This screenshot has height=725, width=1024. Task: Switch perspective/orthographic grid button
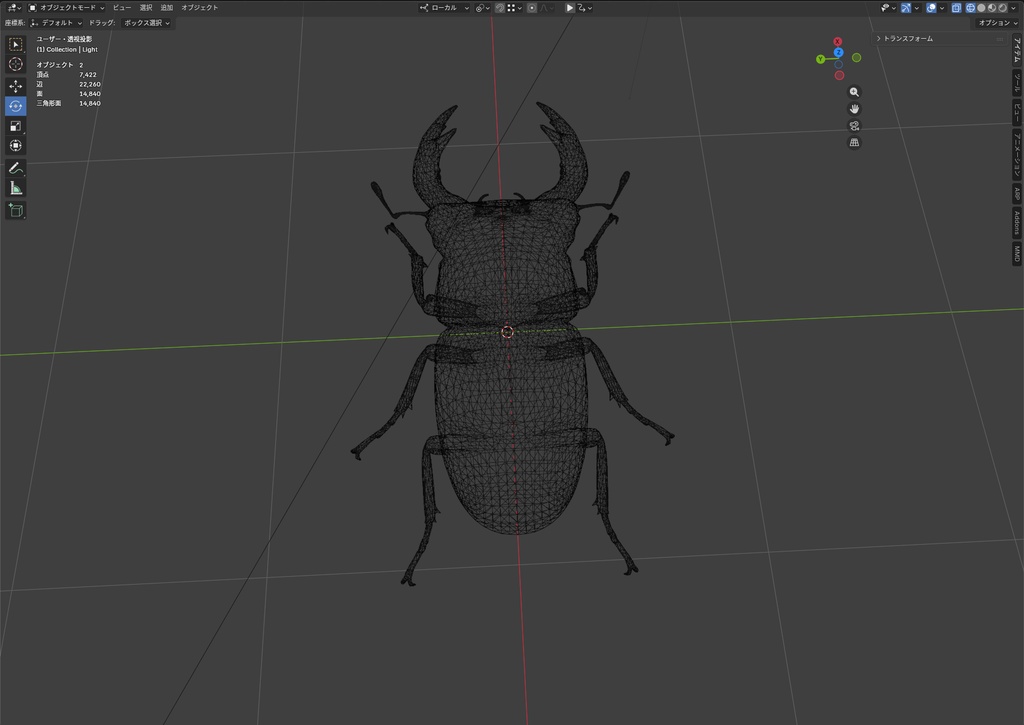click(854, 143)
